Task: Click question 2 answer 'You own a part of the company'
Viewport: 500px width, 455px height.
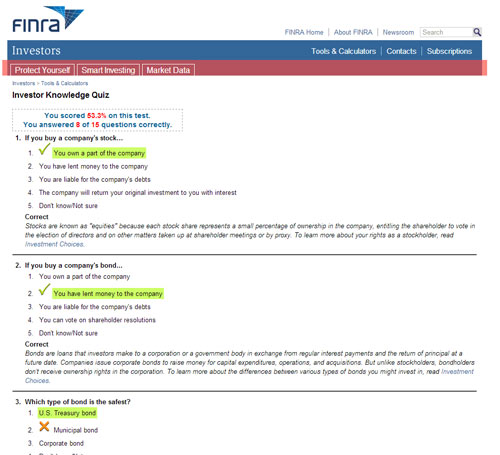Action: [x=84, y=277]
